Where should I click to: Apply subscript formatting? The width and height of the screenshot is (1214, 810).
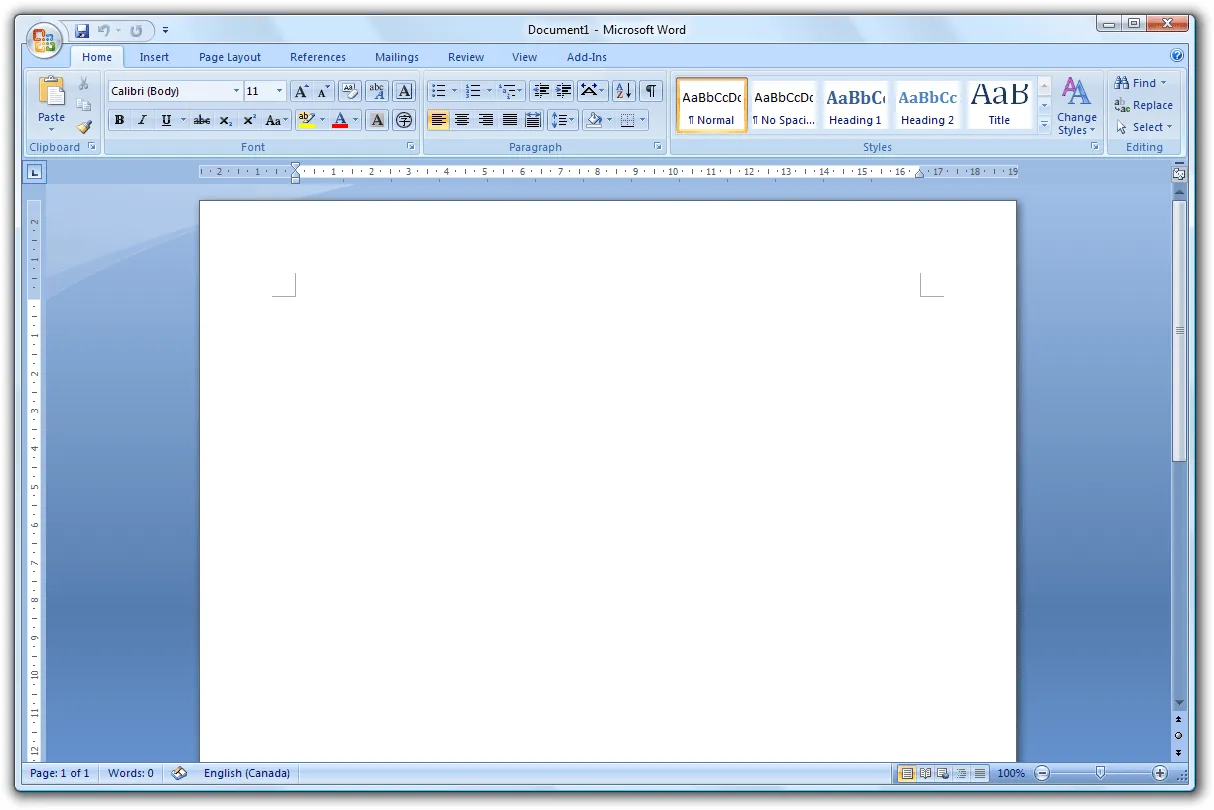tap(224, 120)
